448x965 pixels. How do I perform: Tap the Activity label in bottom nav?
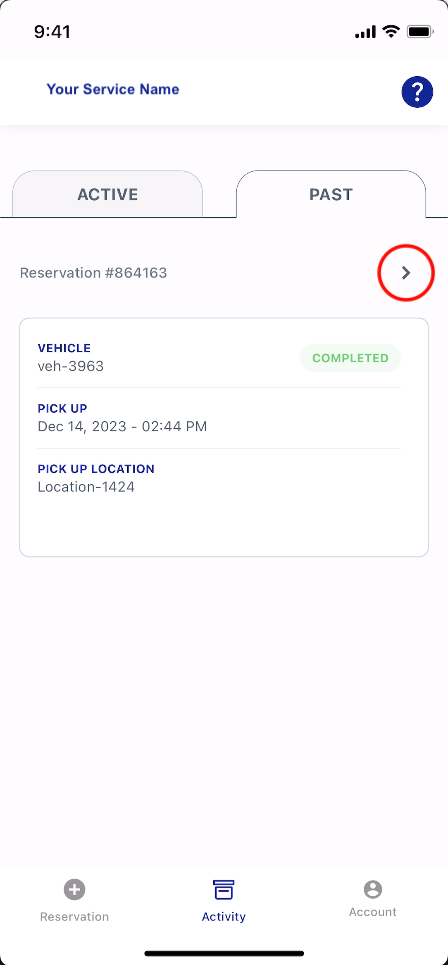pos(223,916)
